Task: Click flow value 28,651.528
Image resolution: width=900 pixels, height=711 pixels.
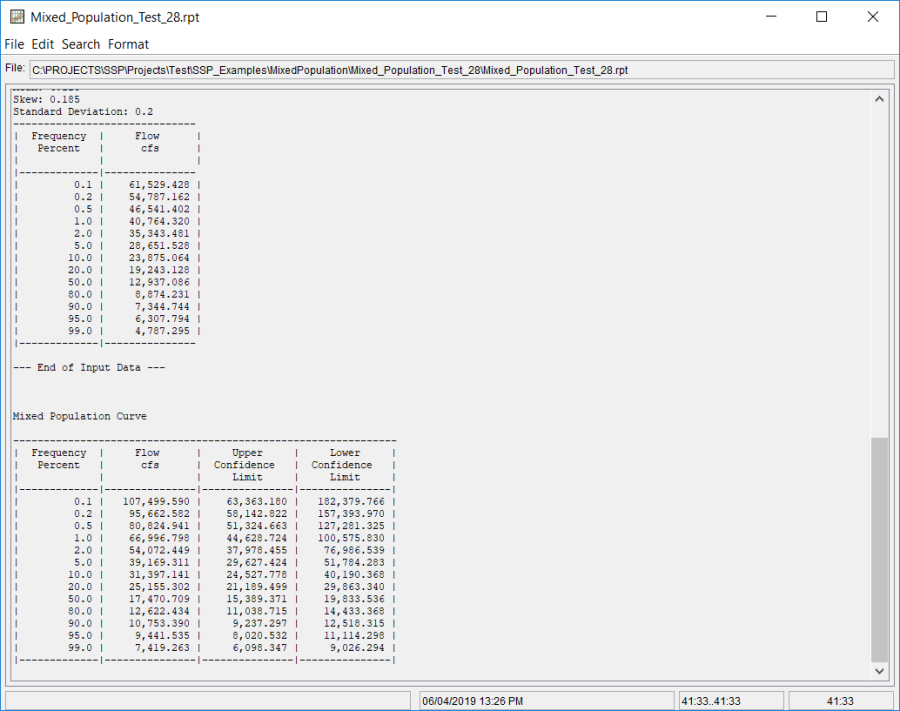Action: [x=159, y=246]
